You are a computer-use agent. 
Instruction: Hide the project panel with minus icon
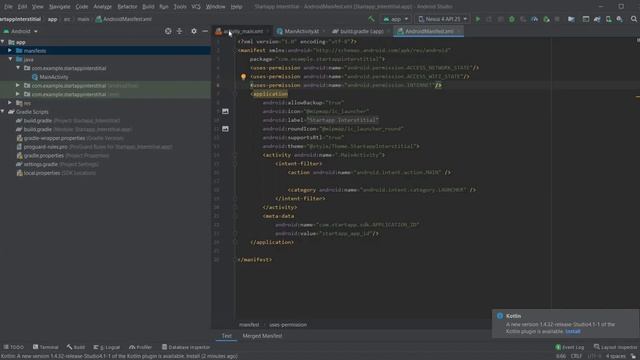(x=205, y=31)
